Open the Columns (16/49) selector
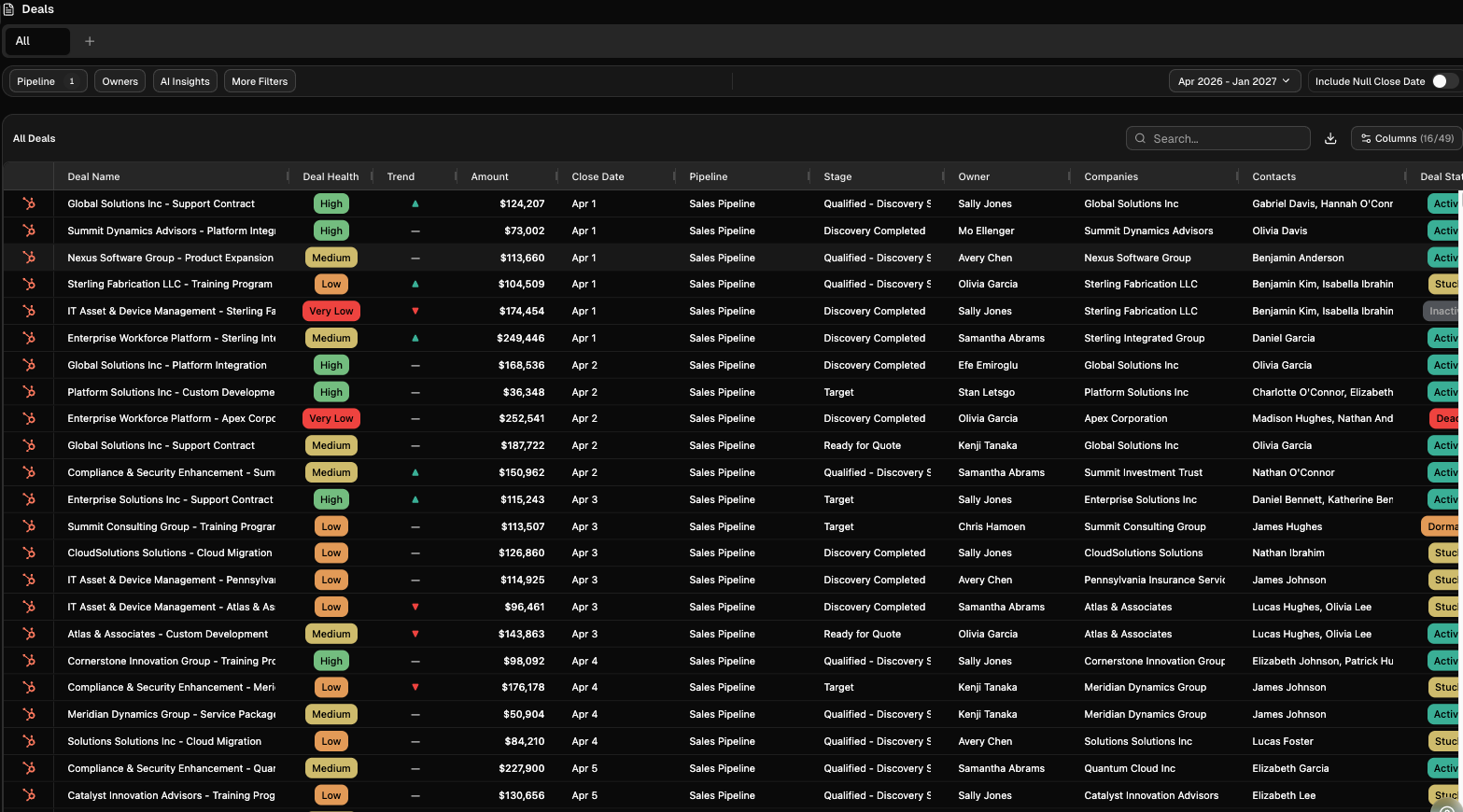 point(1406,138)
